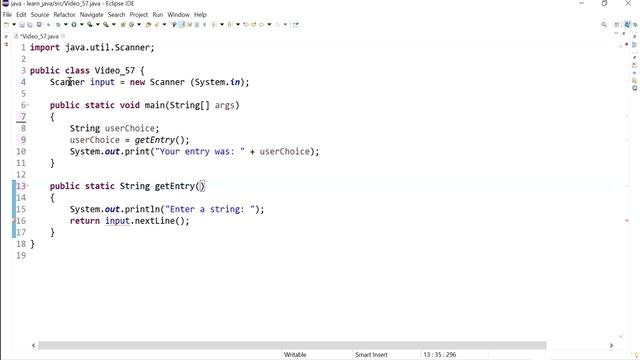The image size is (640, 360).
Task: Open the Debug configurations dropdown arrow
Action: click(65, 24)
